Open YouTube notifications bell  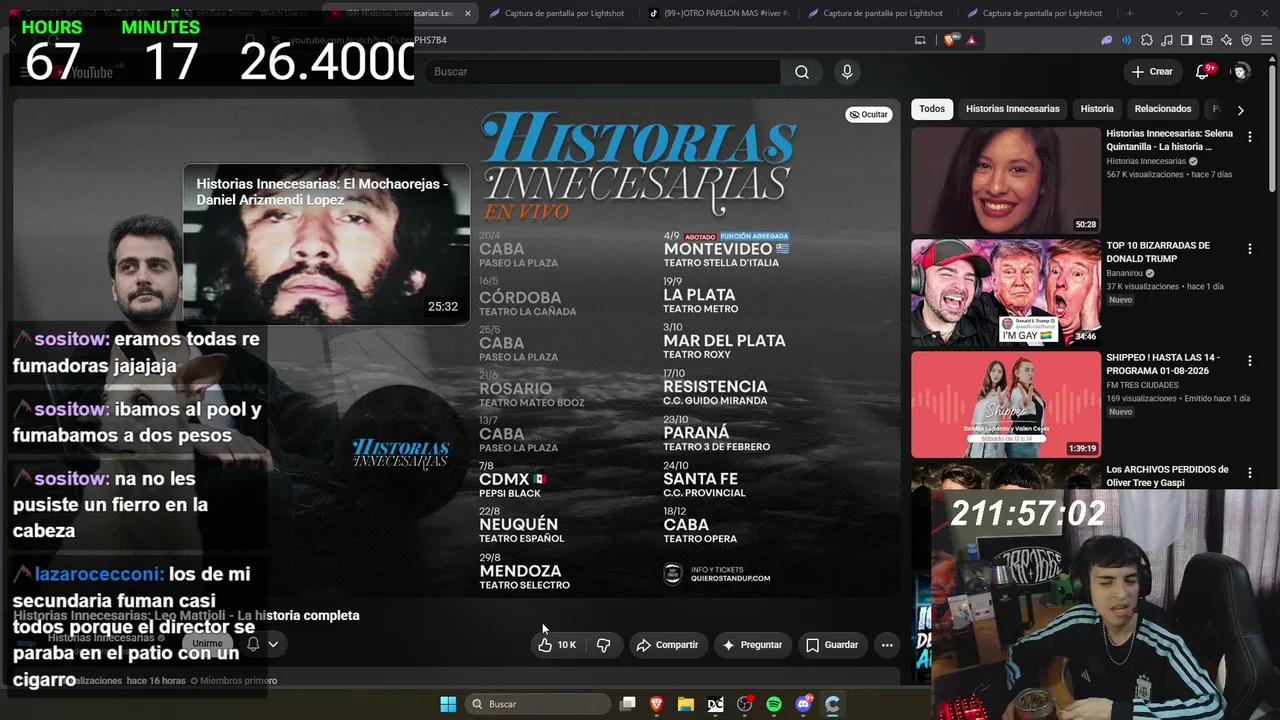(x=1203, y=71)
